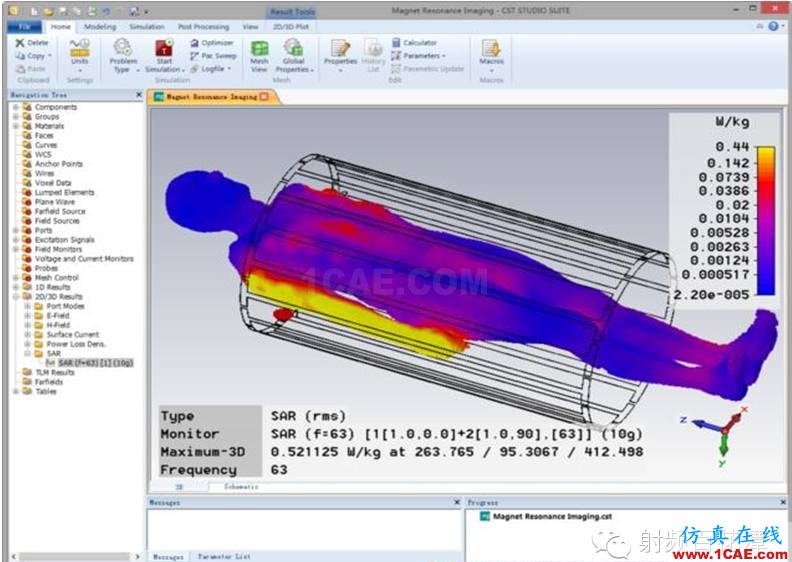Select Probes in the navigation tree
This screenshot has width=792, height=562.
40,268
